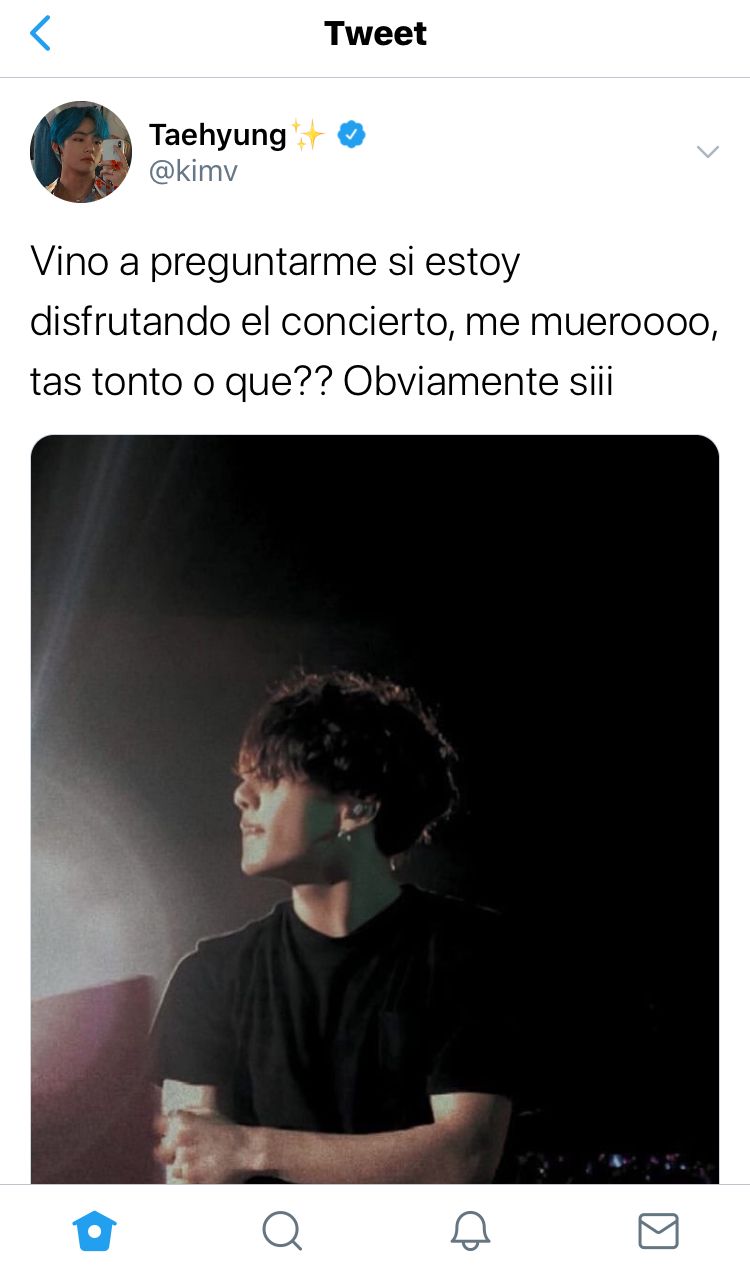Tap the blue verified badge
The image size is (750, 1283).
tap(350, 134)
